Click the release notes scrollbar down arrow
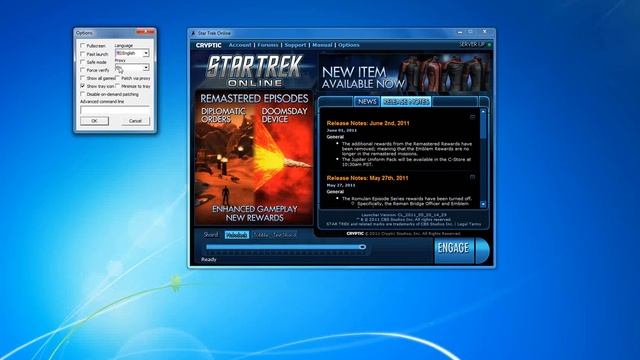The image size is (640, 360). tap(483, 204)
